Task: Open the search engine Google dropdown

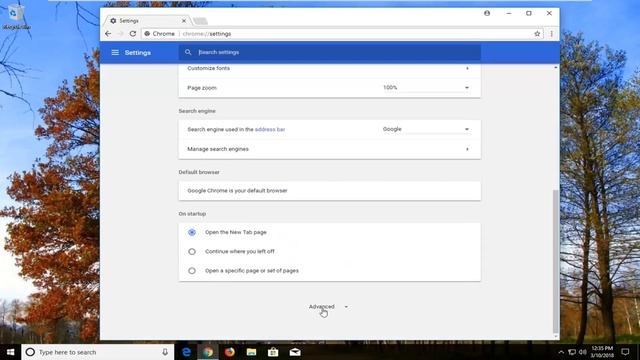Action: pyautogui.click(x=426, y=129)
